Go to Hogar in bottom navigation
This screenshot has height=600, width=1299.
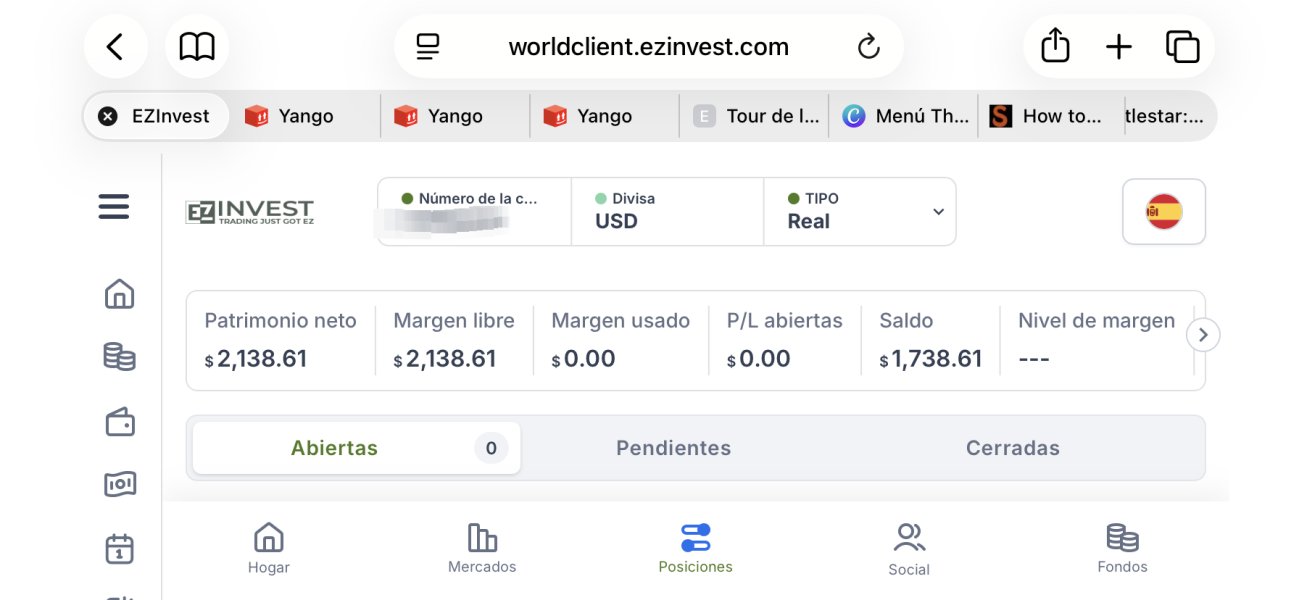[x=268, y=549]
